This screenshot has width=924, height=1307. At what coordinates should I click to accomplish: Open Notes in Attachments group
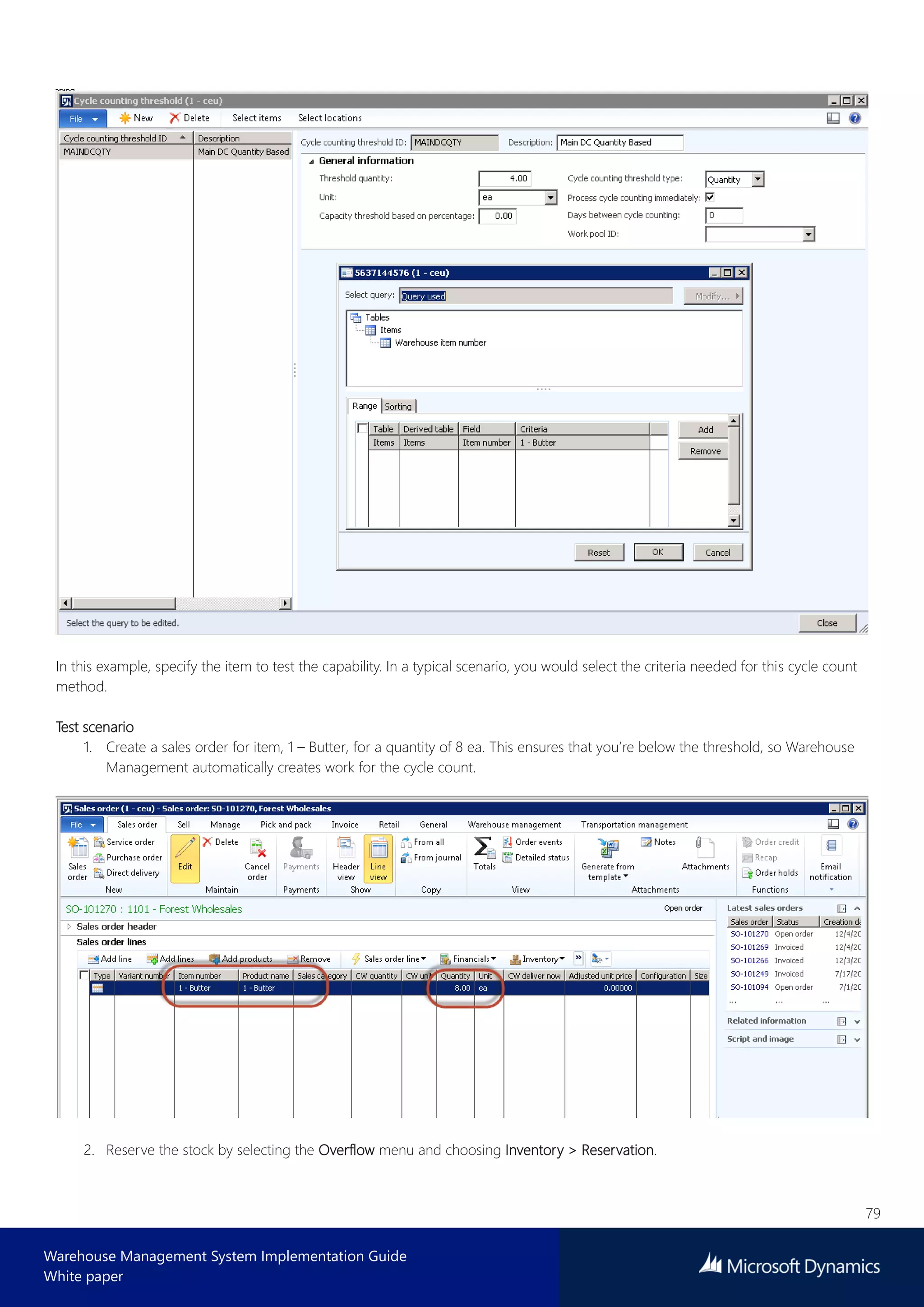(658, 842)
